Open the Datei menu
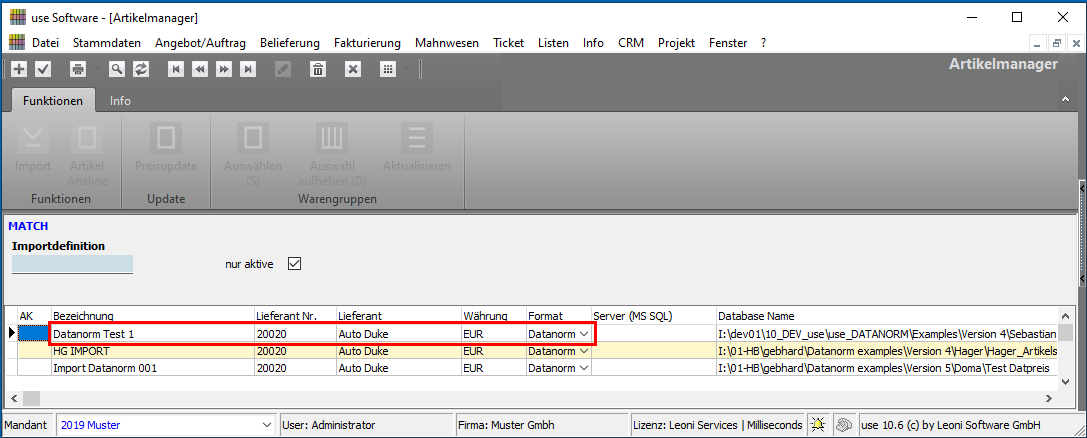 (45, 43)
